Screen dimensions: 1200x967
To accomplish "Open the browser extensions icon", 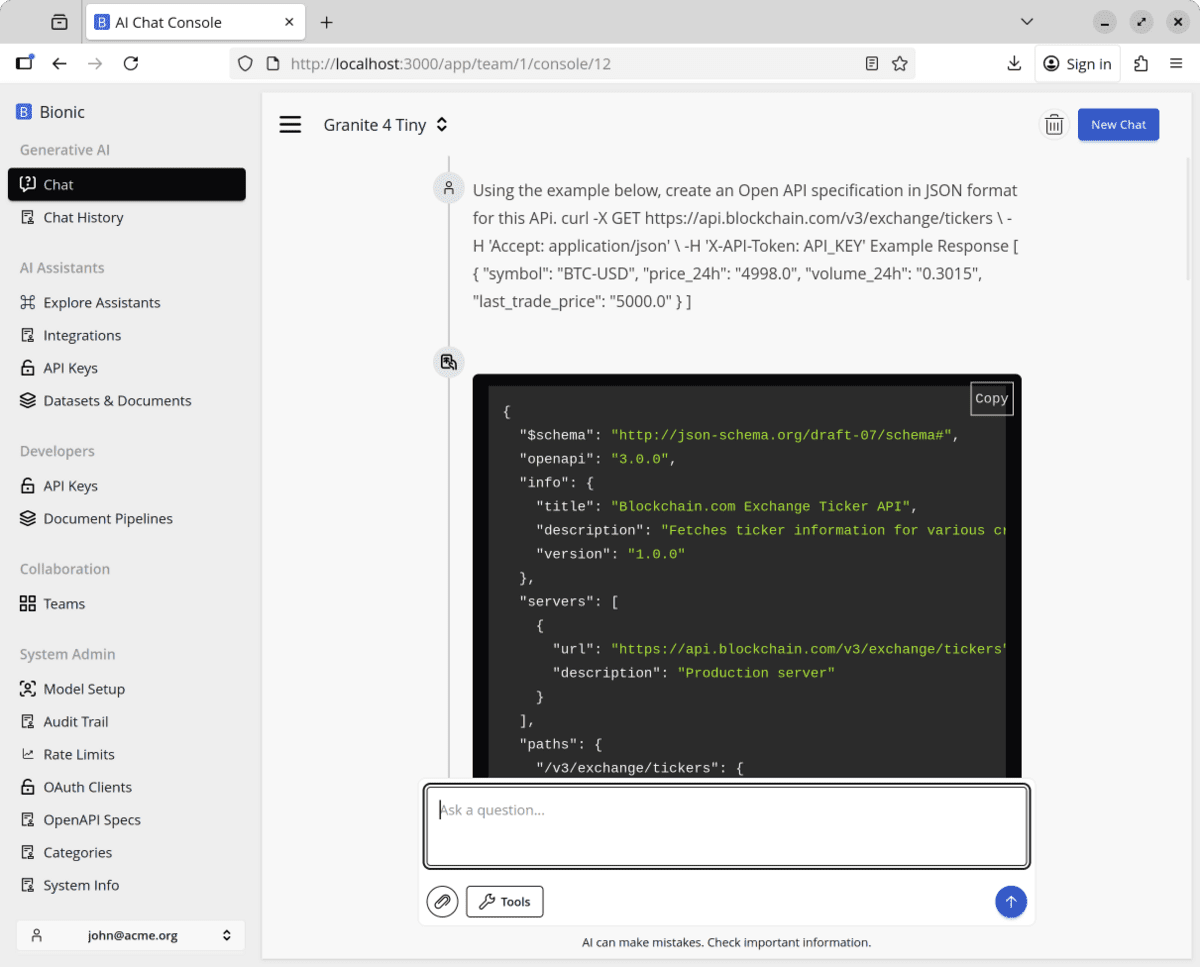I will click(1141, 64).
